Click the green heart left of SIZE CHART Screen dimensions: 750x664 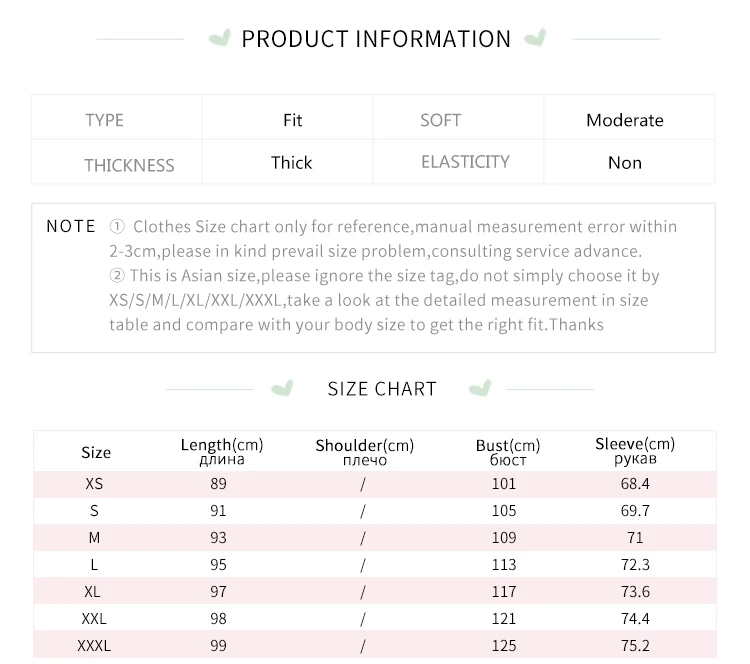click(282, 388)
